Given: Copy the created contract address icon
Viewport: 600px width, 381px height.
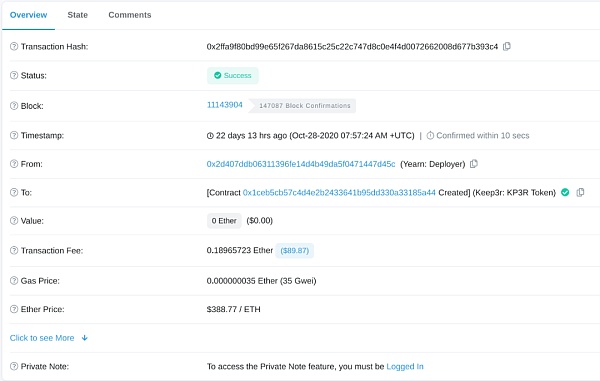Looking at the screenshot, I should pos(580,192).
